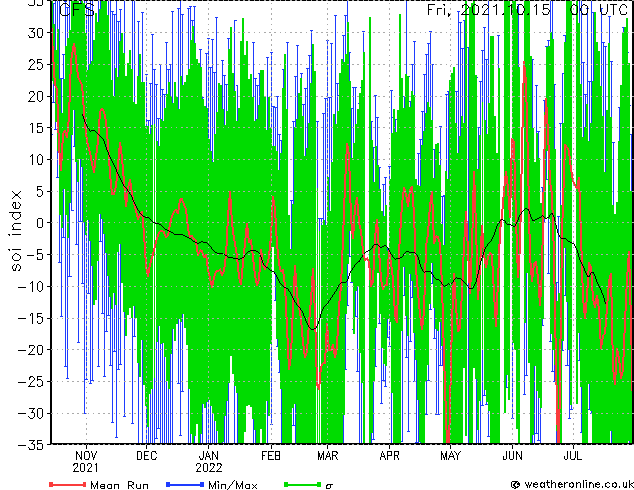The height and width of the screenshot is (490, 634).
Task: Click the 'NOV 2021' x-axis label
Action: click(x=86, y=462)
